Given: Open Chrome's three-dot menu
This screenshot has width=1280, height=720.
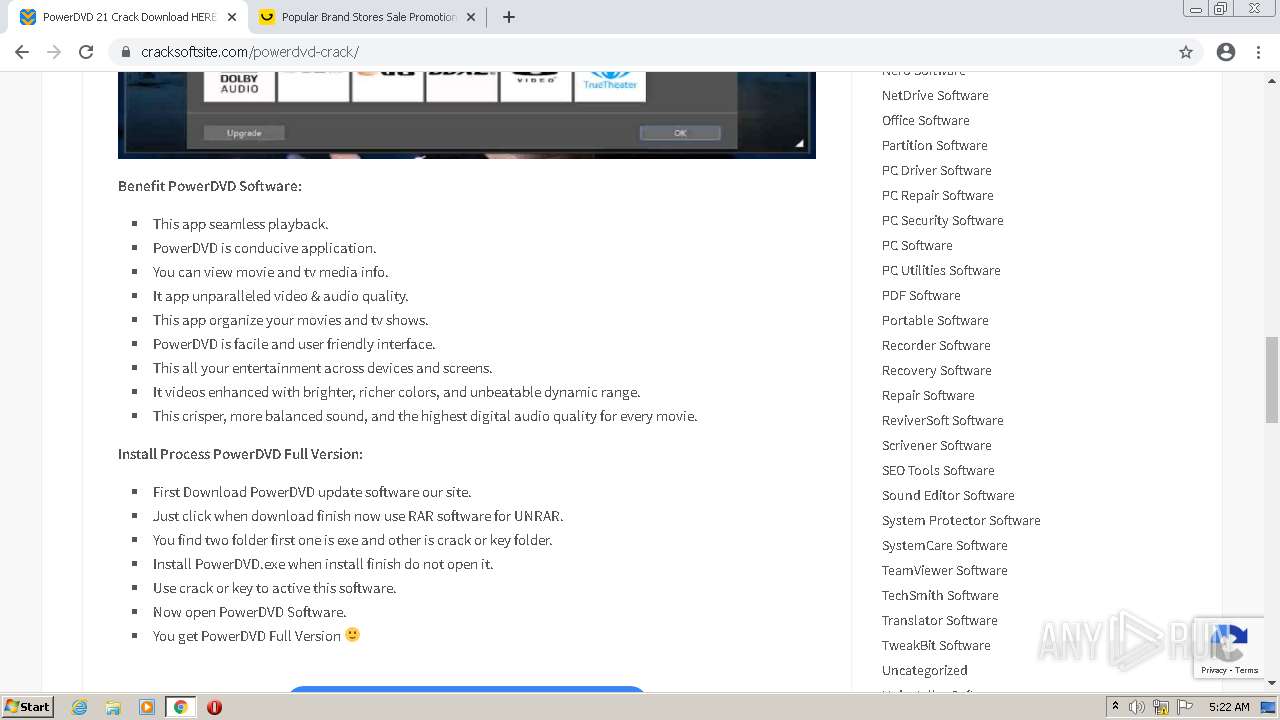Looking at the screenshot, I should (1259, 52).
